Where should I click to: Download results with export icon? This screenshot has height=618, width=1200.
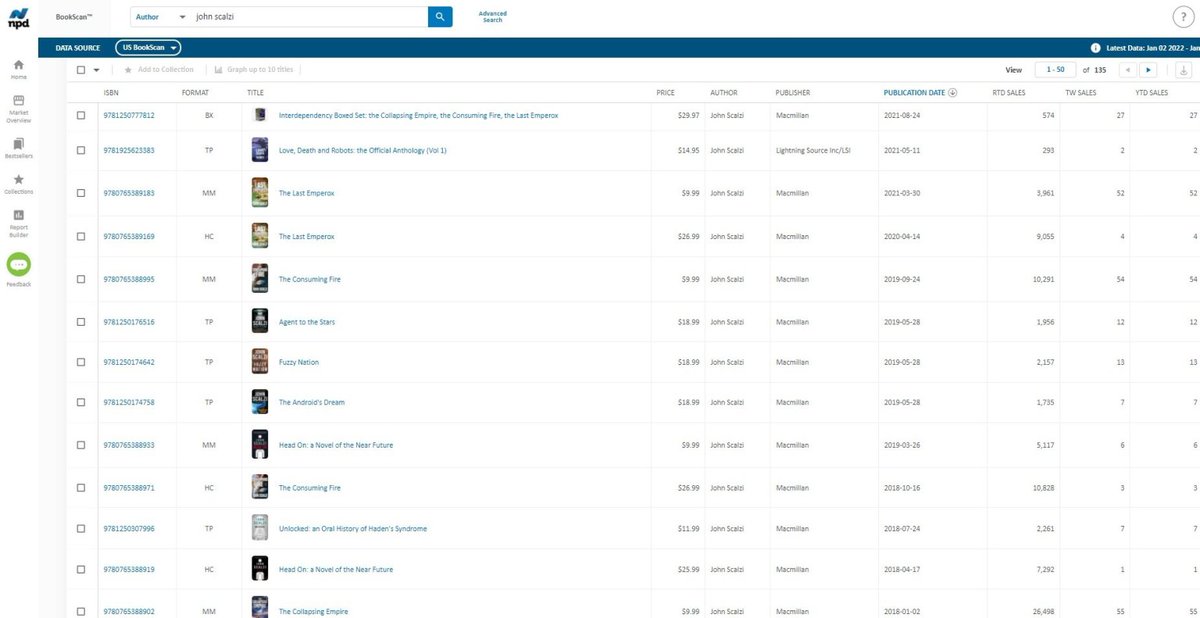click(x=1183, y=70)
